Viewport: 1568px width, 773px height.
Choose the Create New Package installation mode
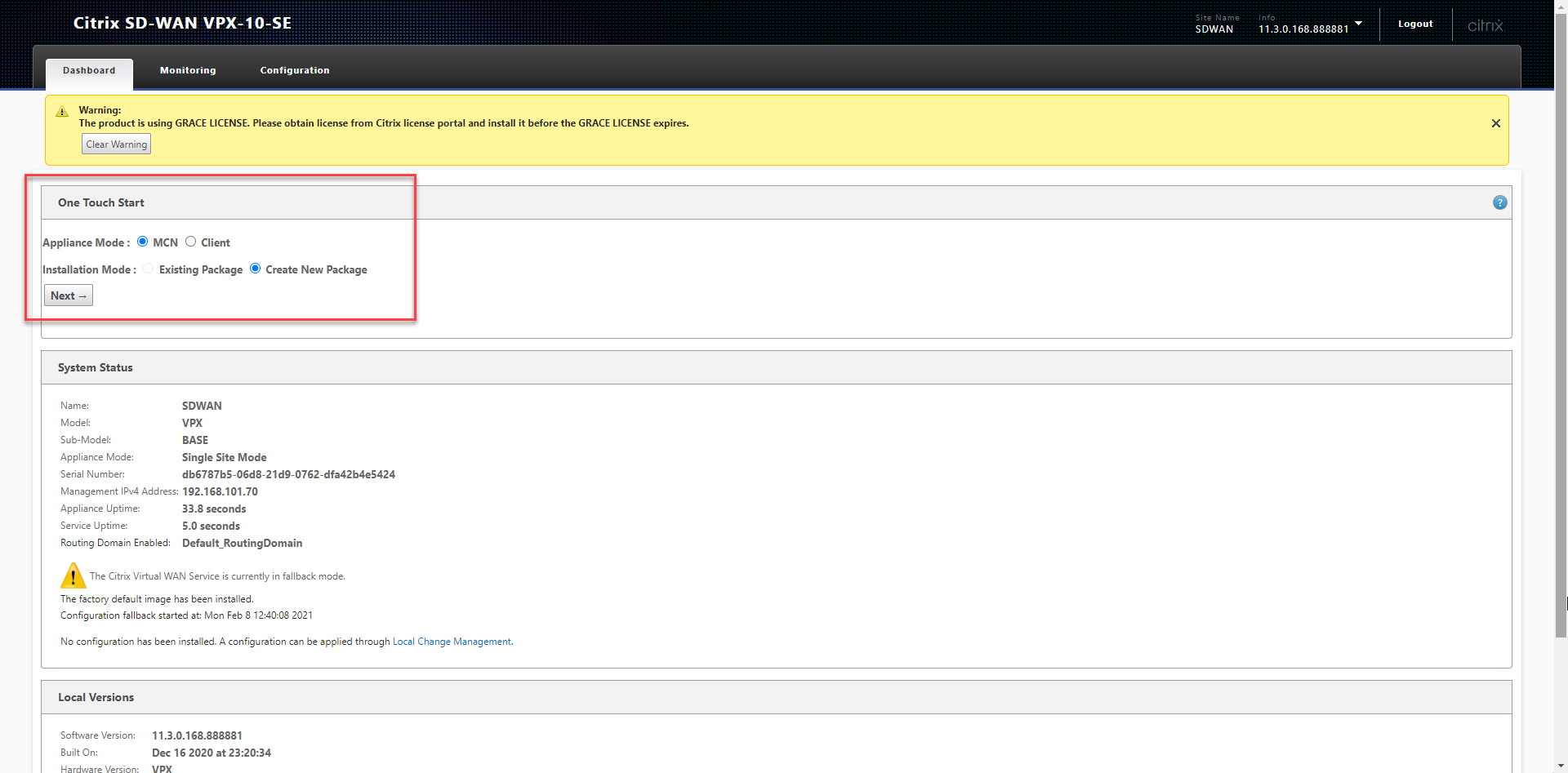coord(256,269)
